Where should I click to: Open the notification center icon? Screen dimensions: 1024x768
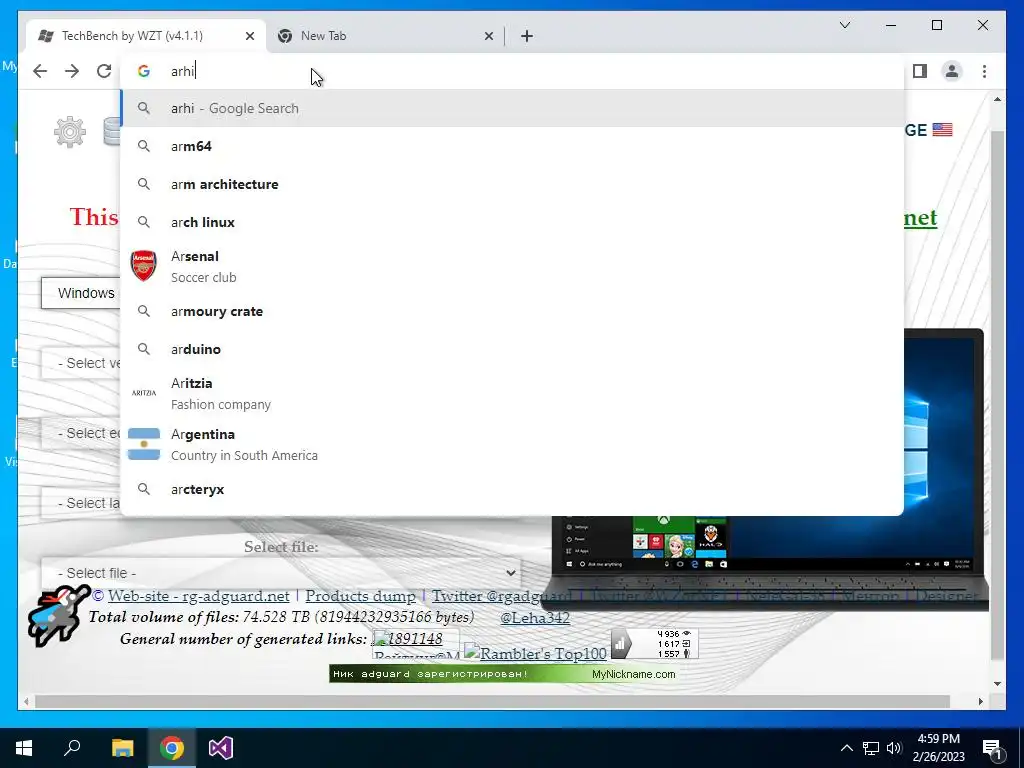(992, 748)
